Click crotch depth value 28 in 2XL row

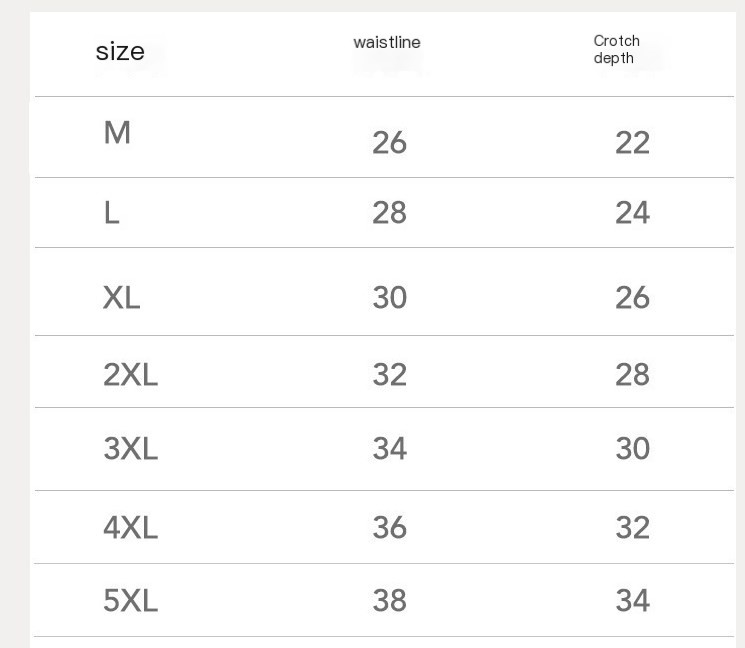632,374
